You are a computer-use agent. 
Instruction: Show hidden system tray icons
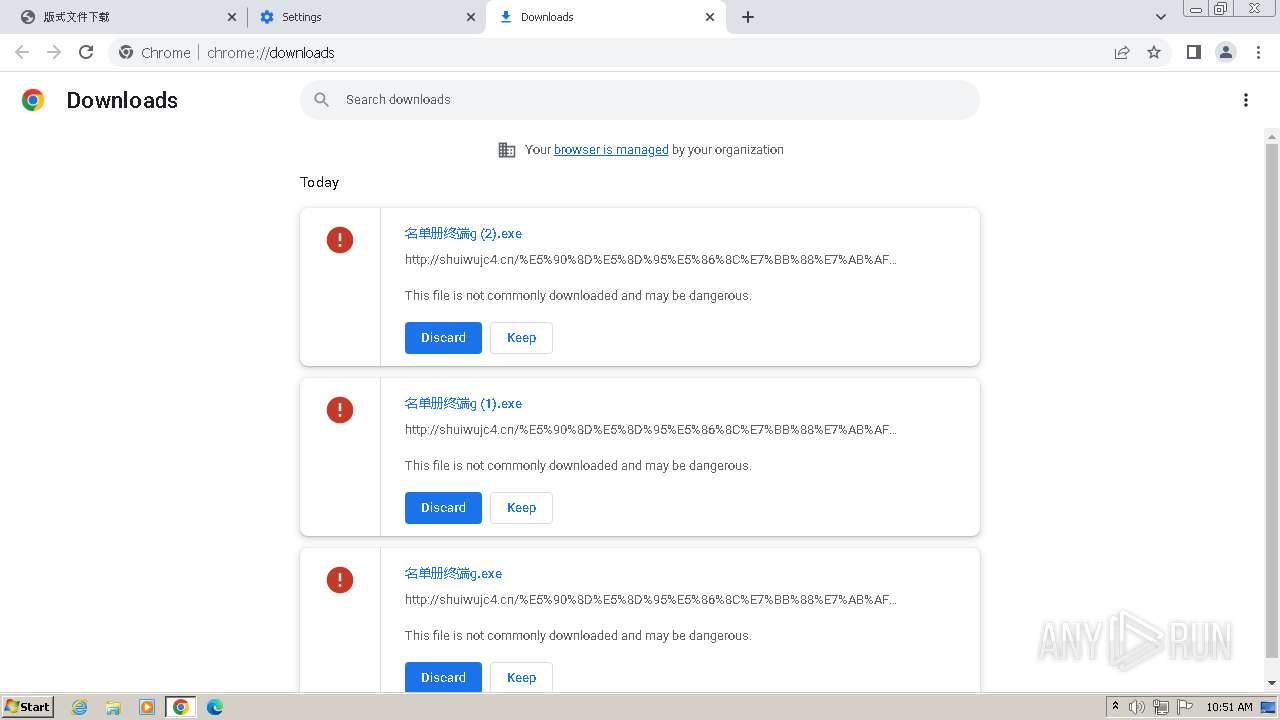pyautogui.click(x=1115, y=707)
